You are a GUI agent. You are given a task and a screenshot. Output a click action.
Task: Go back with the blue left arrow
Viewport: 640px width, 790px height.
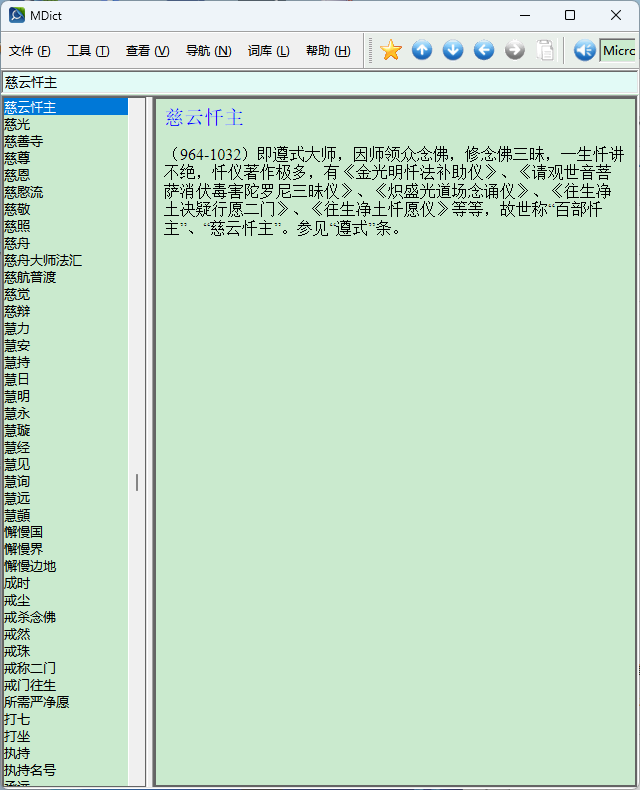(x=484, y=50)
